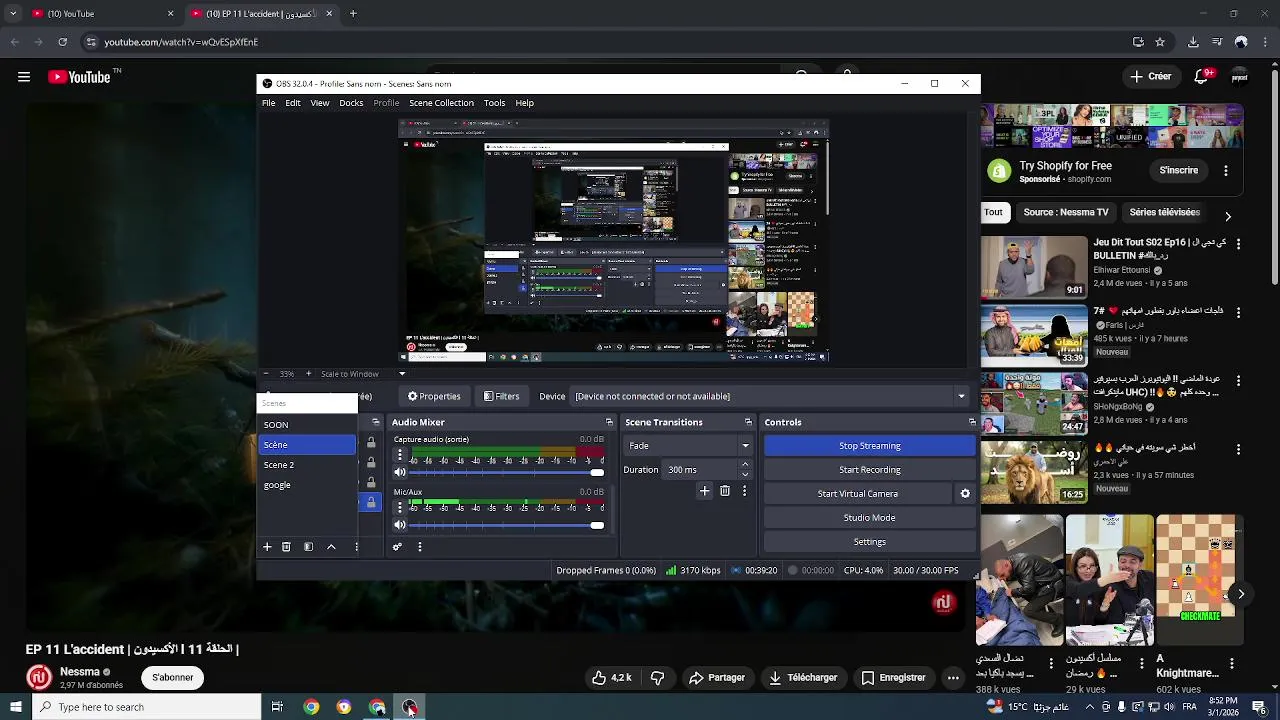This screenshot has width=1280, height=720.
Task: Toggle Start Virtual Camera
Action: click(x=857, y=494)
